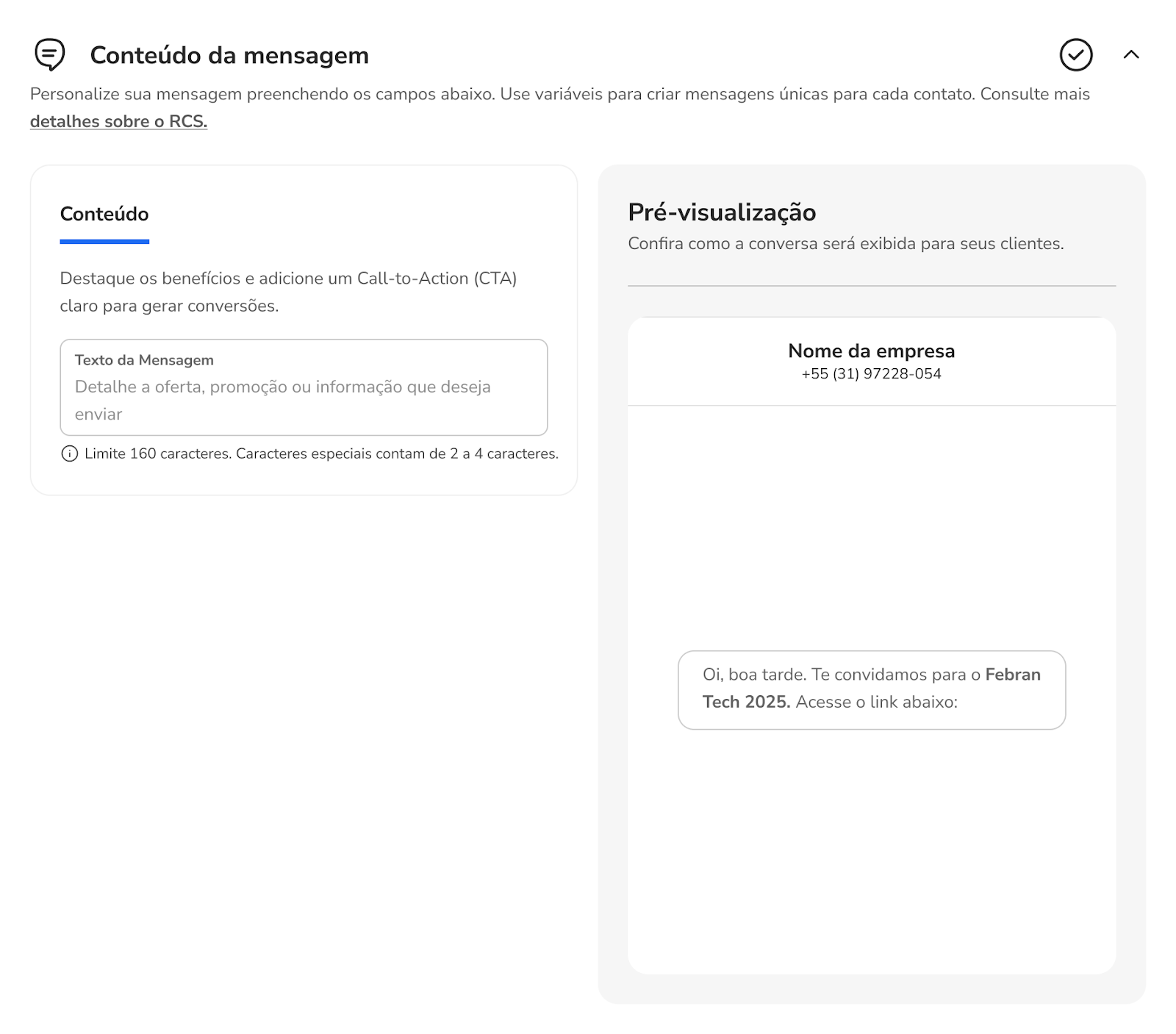Click the "Limite 160 caracteres." hint text

(158, 454)
